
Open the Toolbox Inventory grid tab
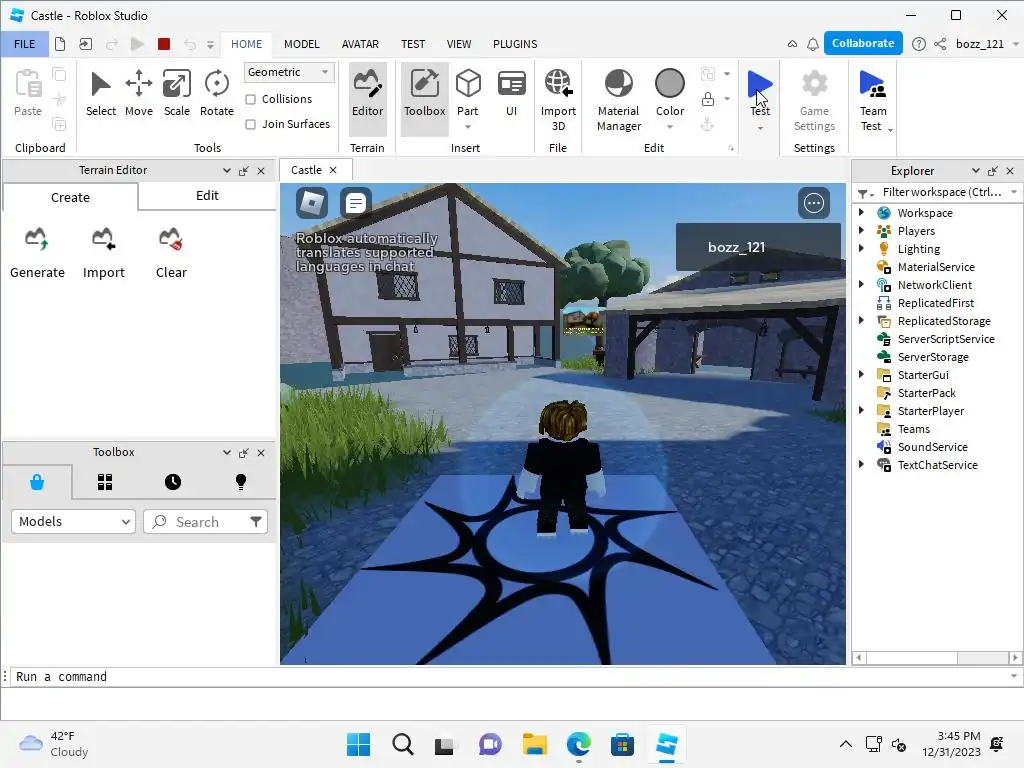pos(105,482)
